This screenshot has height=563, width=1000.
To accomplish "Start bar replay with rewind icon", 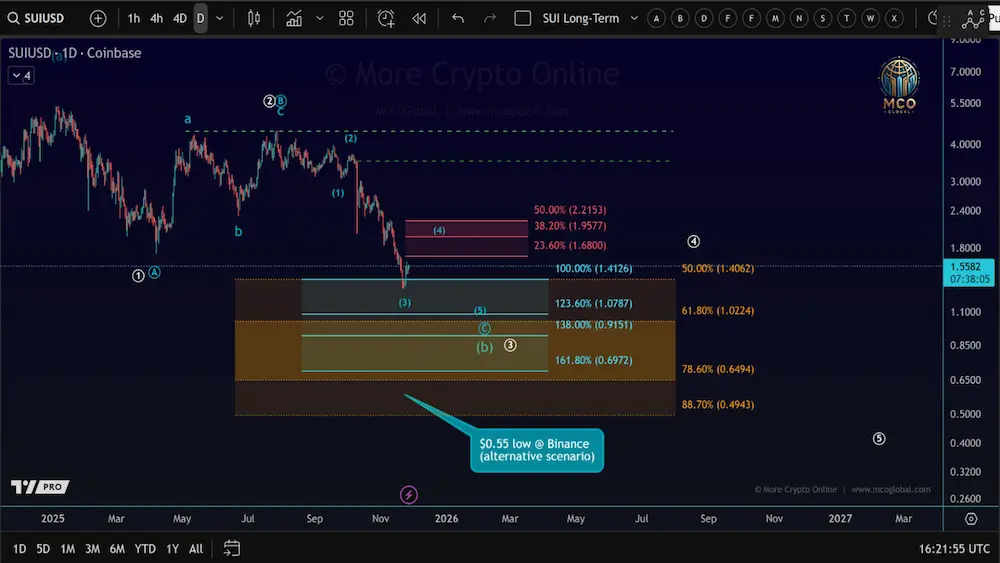I will (419, 18).
